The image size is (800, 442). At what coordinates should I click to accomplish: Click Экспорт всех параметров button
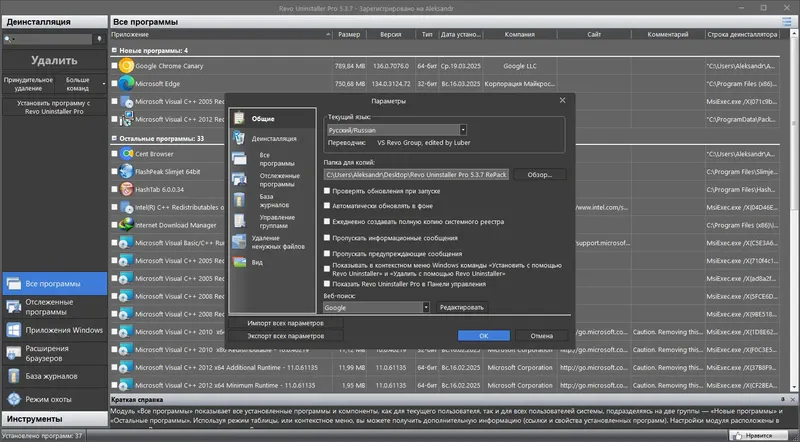(x=285, y=336)
